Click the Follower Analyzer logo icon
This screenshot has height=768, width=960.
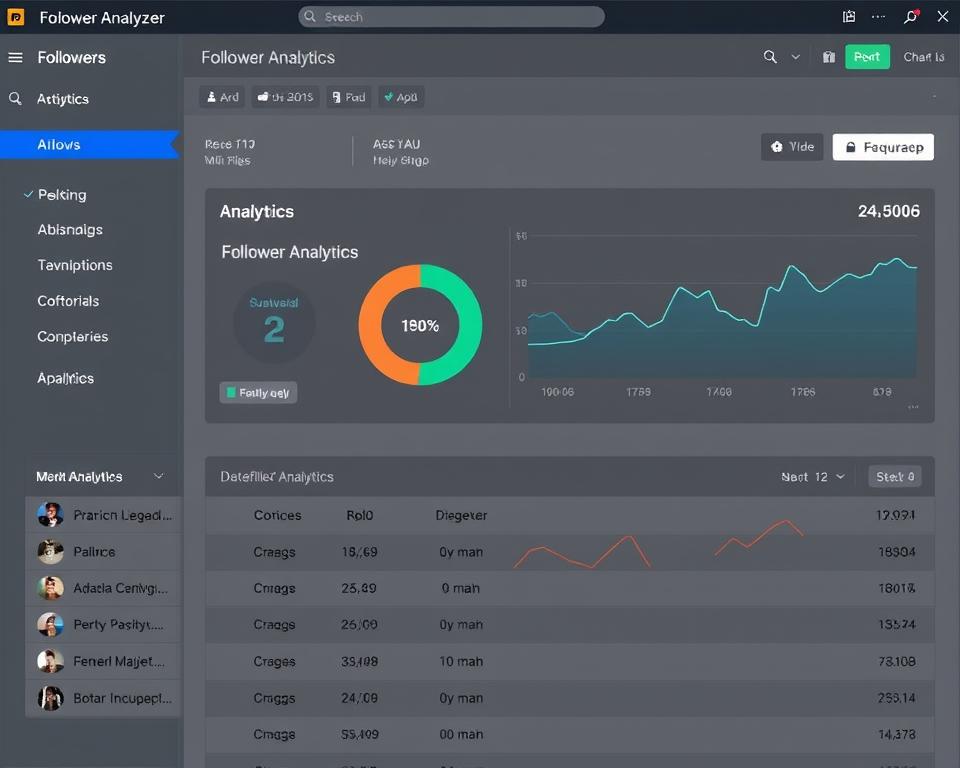pos(14,16)
